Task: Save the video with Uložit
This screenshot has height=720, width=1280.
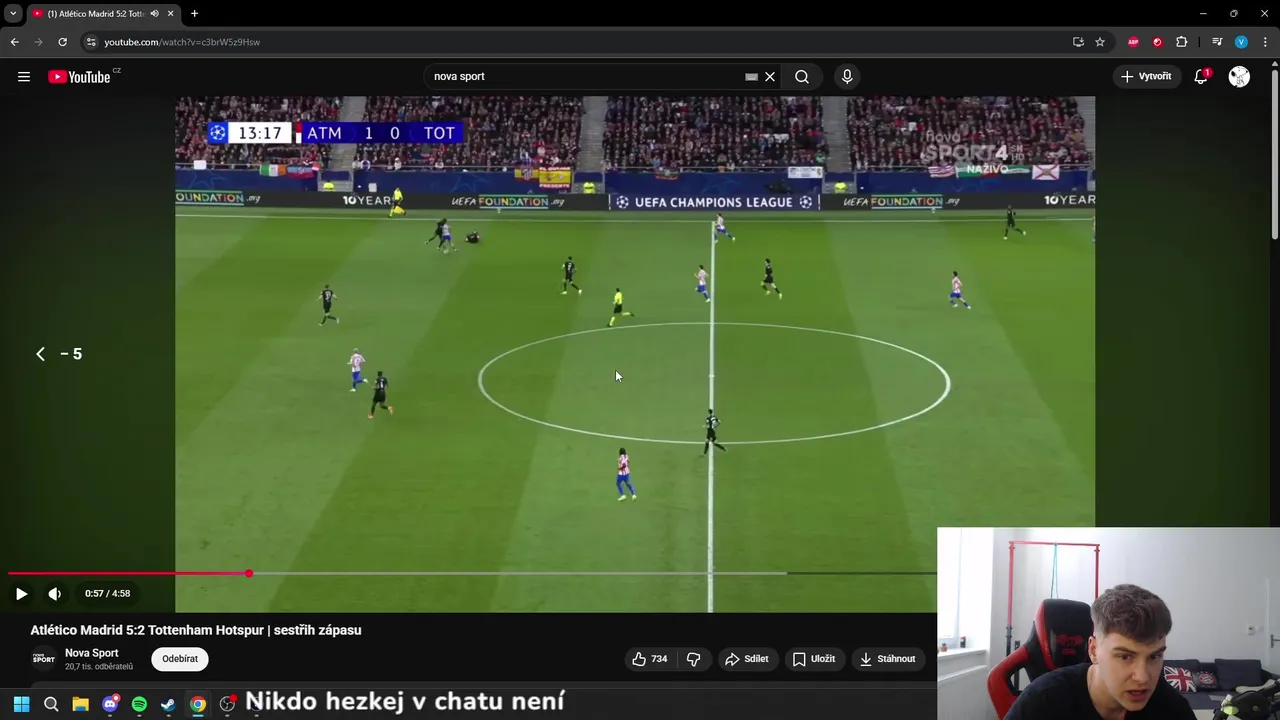Action: click(x=814, y=659)
